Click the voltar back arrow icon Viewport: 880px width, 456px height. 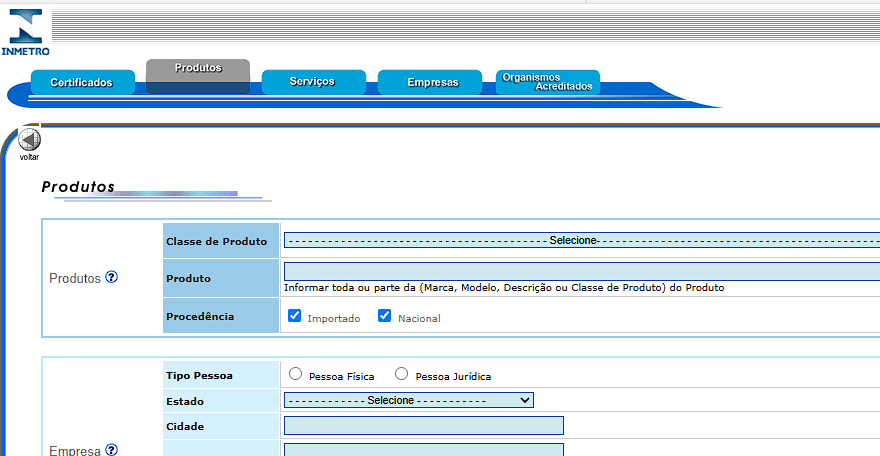pyautogui.click(x=29, y=139)
